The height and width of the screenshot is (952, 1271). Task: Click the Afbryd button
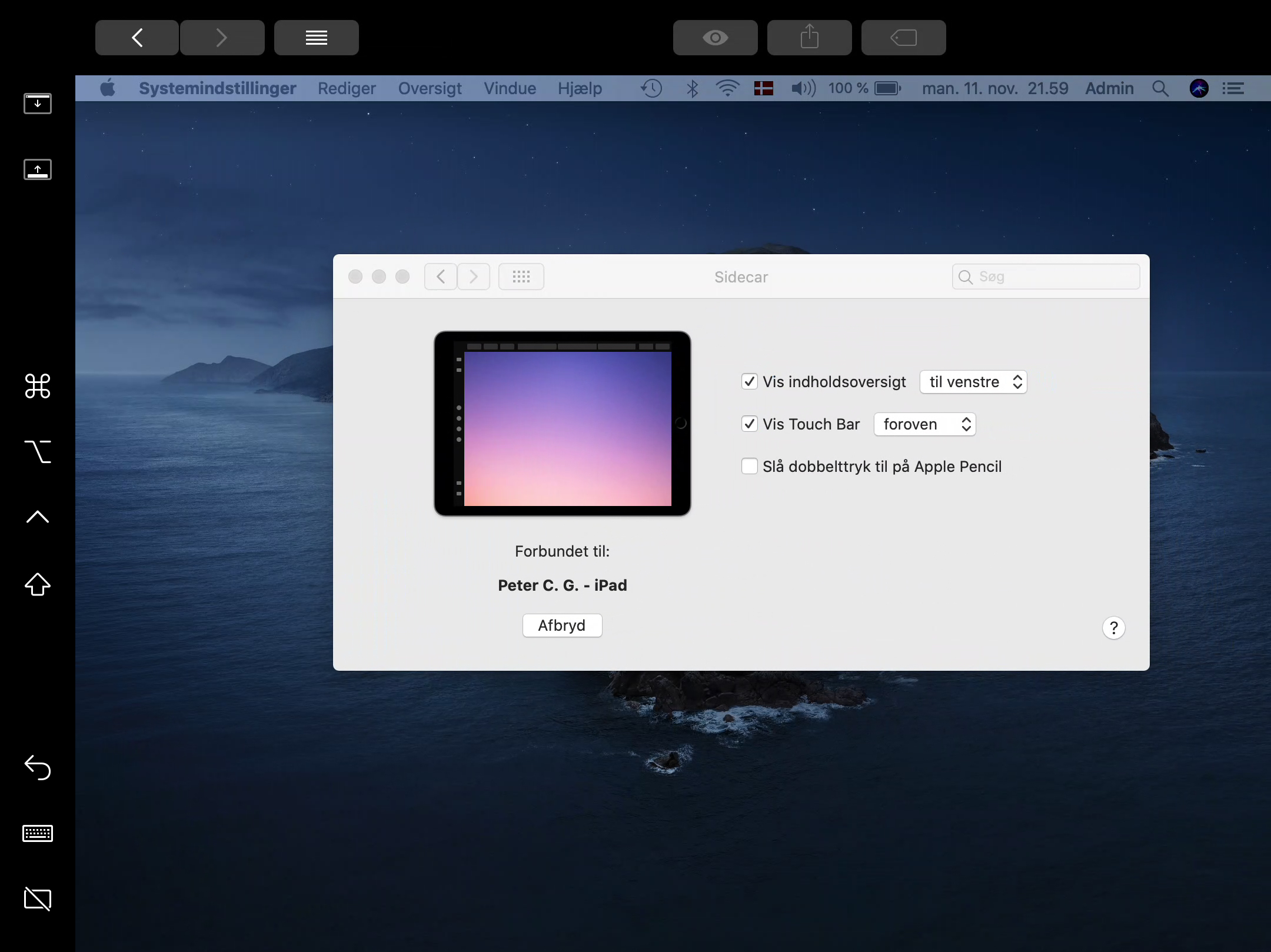pos(562,625)
